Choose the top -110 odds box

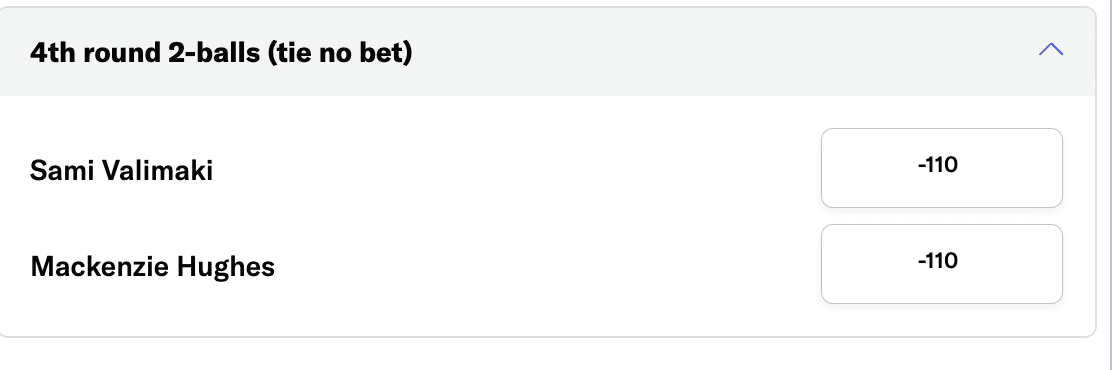tap(942, 168)
